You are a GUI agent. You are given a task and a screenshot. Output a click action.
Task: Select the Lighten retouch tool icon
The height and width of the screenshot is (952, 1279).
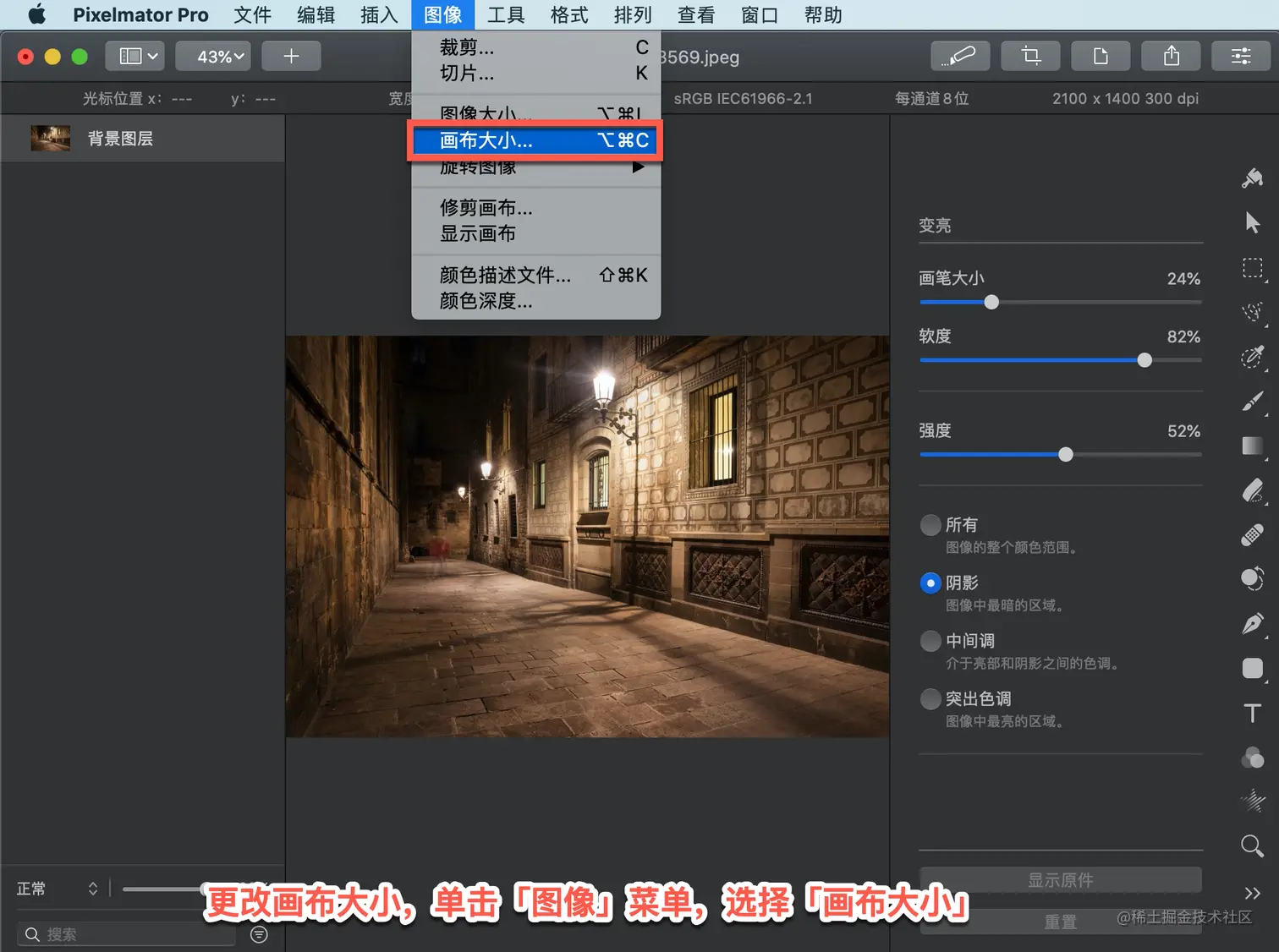(1252, 579)
